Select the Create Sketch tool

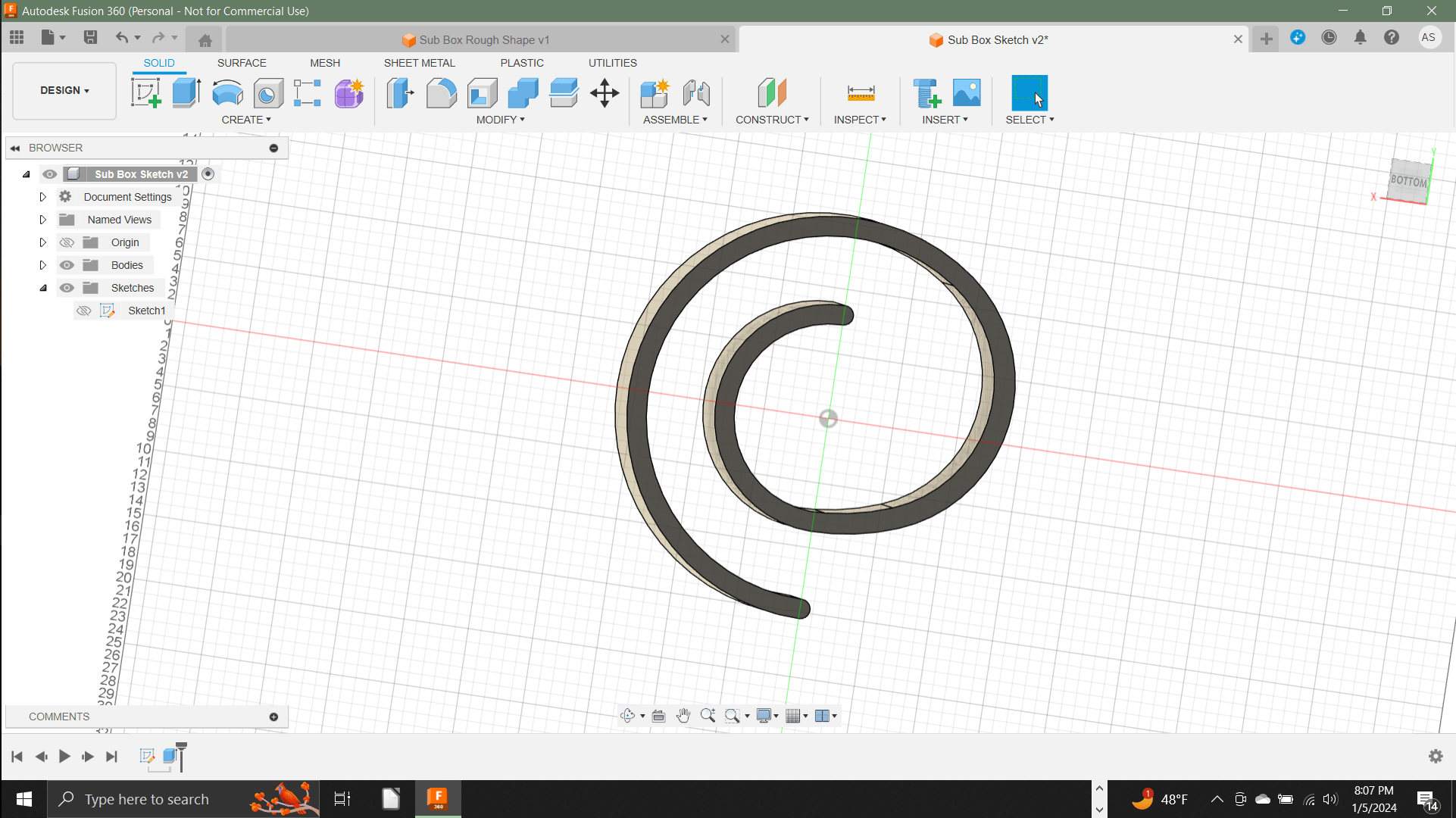146,93
